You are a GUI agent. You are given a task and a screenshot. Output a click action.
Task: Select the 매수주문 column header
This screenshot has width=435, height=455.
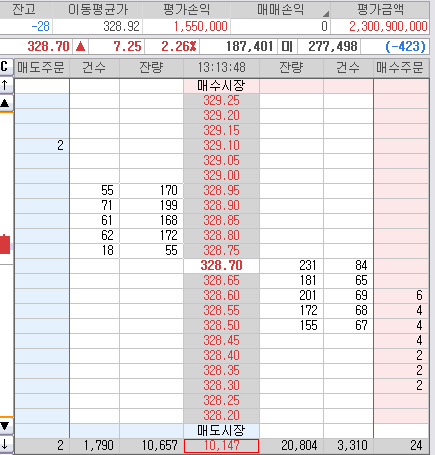401,68
